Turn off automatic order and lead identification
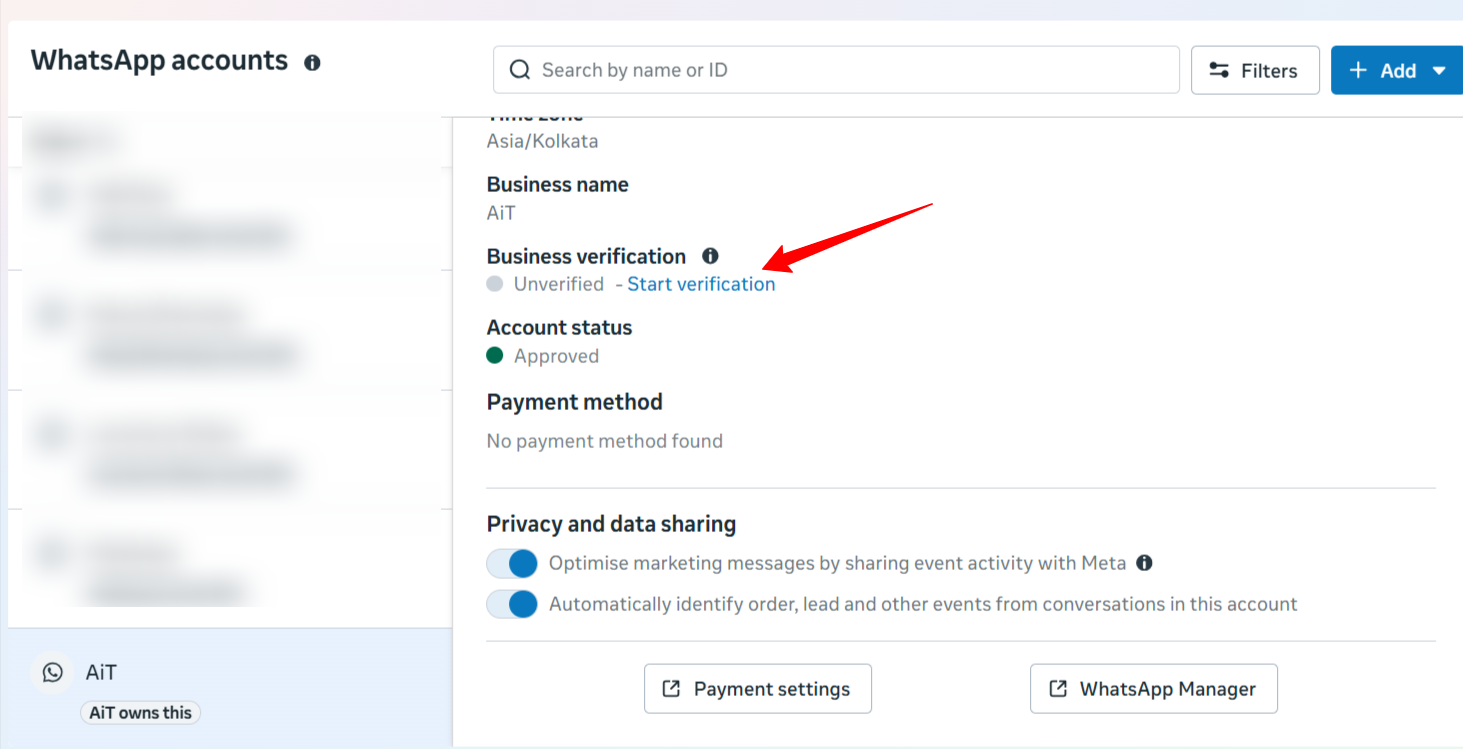 [512, 605]
